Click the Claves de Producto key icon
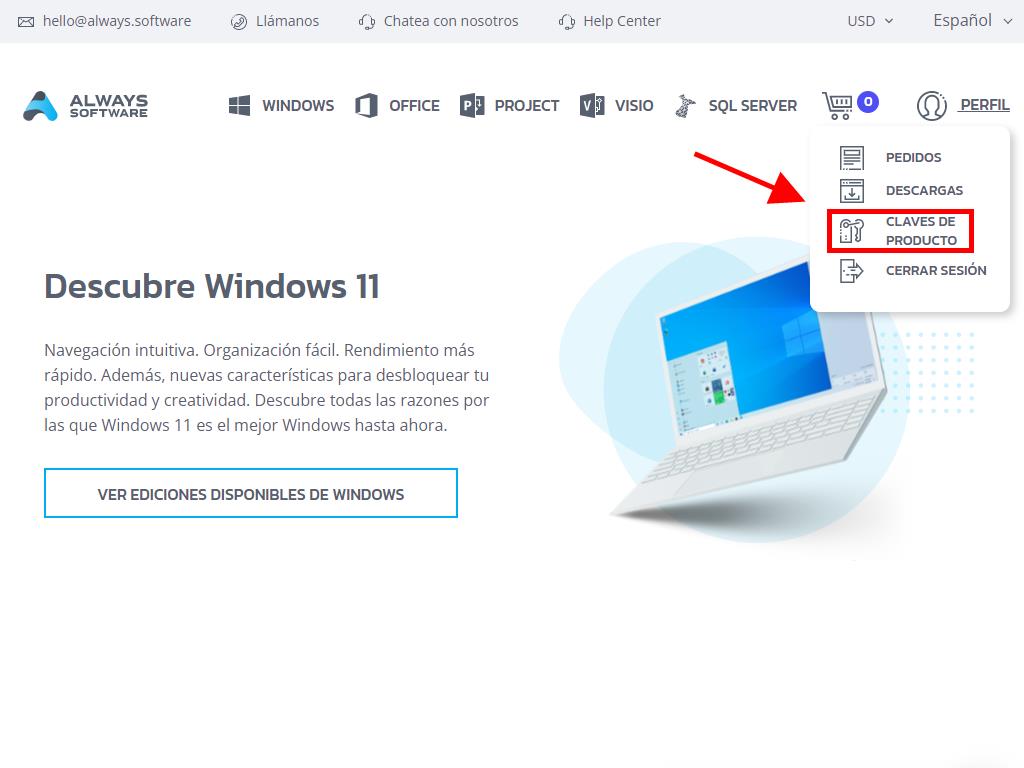 (x=851, y=231)
